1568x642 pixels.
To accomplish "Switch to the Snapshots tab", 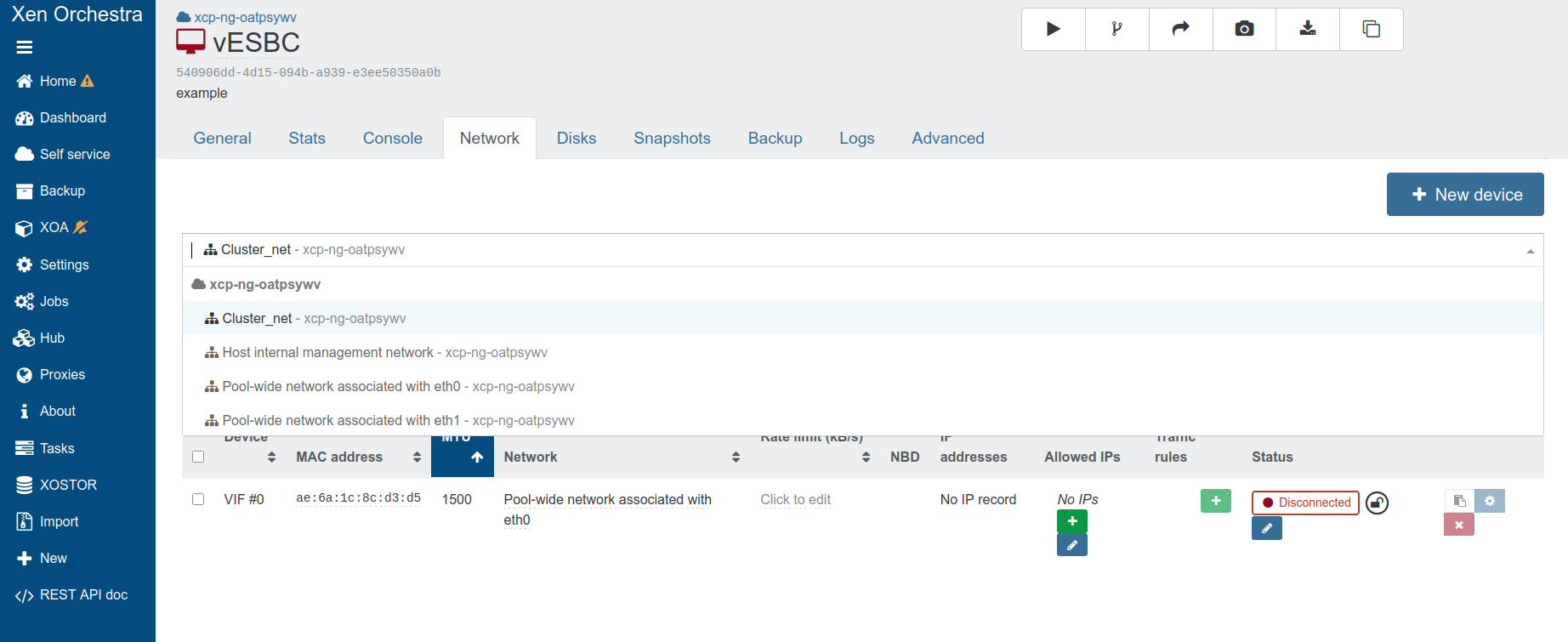I will click(x=672, y=138).
